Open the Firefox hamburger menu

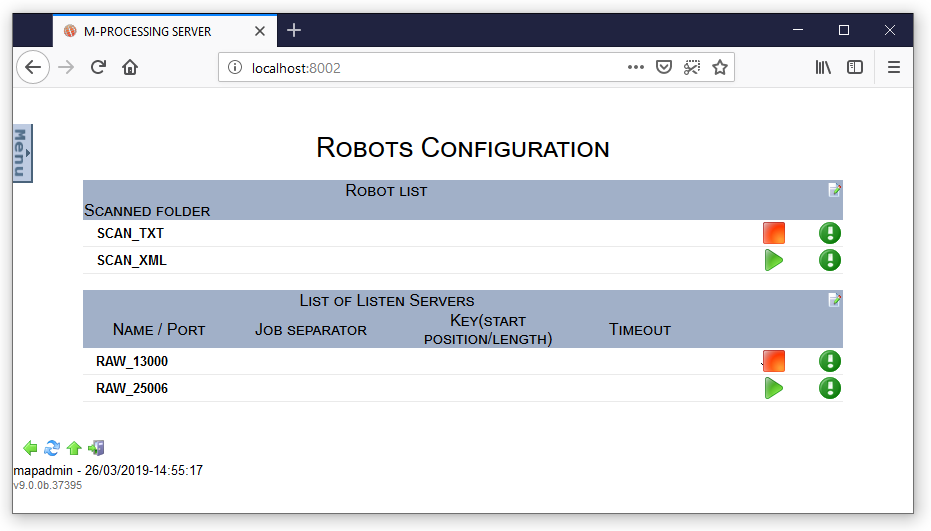[894, 67]
